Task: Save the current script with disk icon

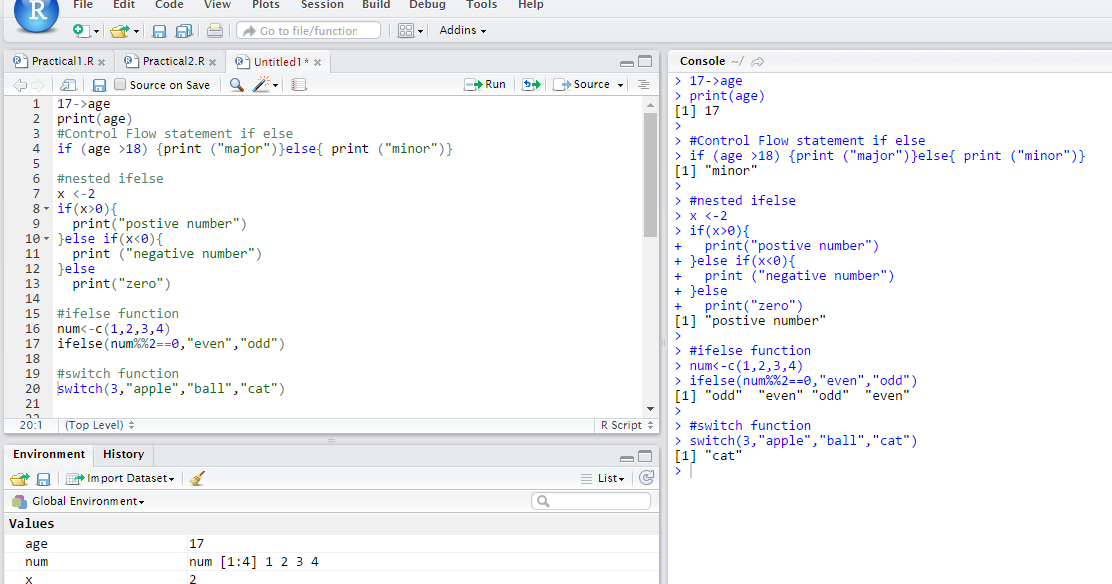Action: coord(159,31)
